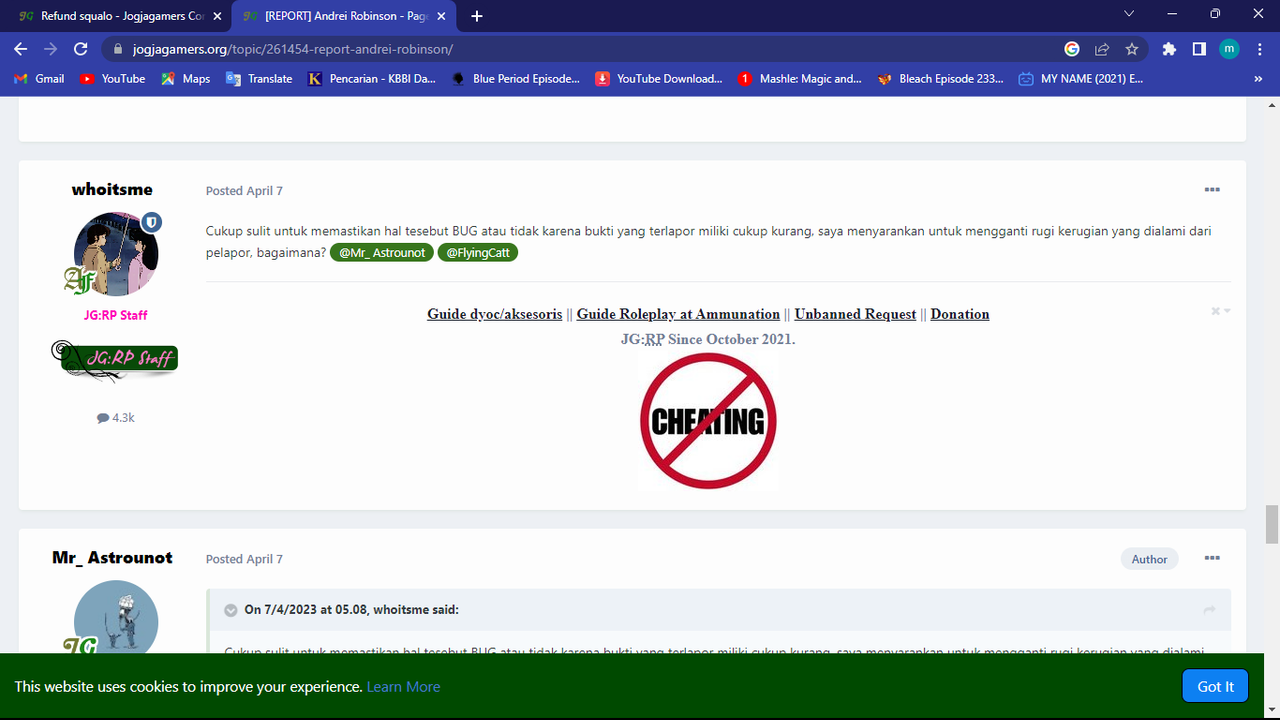
Task: Toggle the browser side panel
Action: (x=1199, y=49)
